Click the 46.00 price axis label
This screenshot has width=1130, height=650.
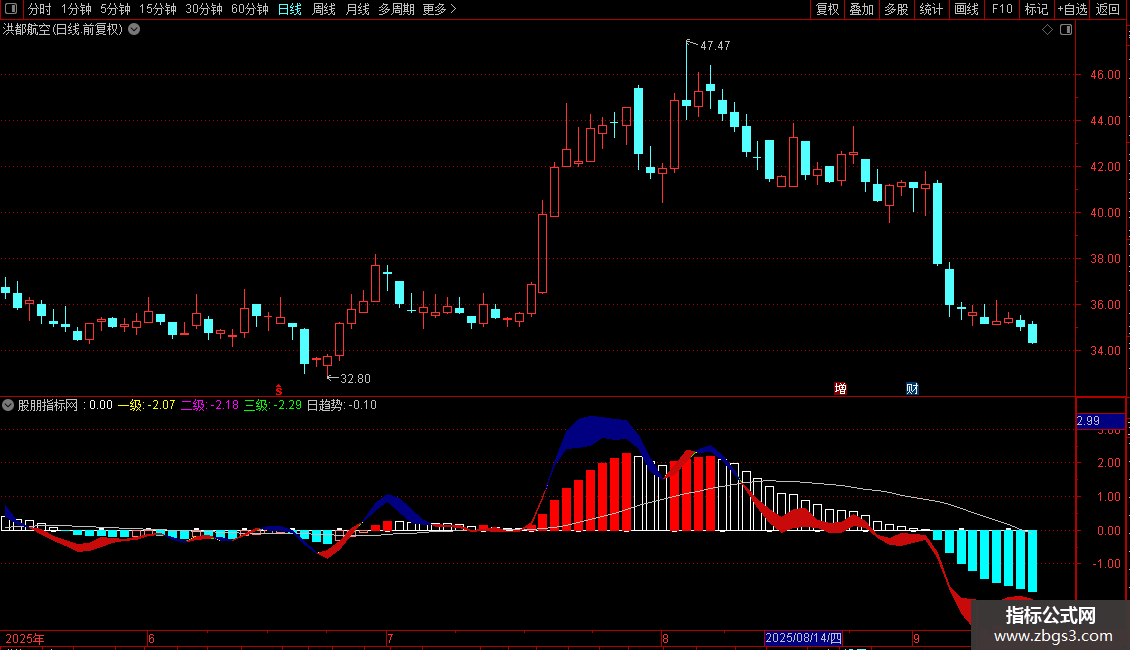tap(1105, 75)
